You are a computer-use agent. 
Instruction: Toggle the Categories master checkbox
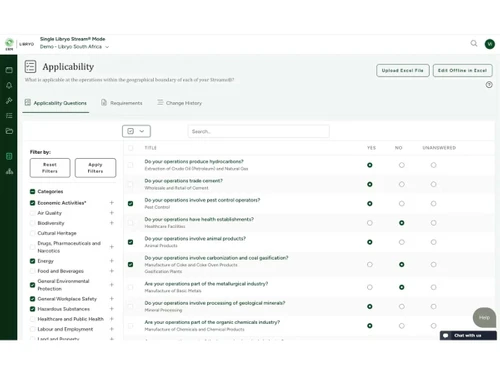32,191
